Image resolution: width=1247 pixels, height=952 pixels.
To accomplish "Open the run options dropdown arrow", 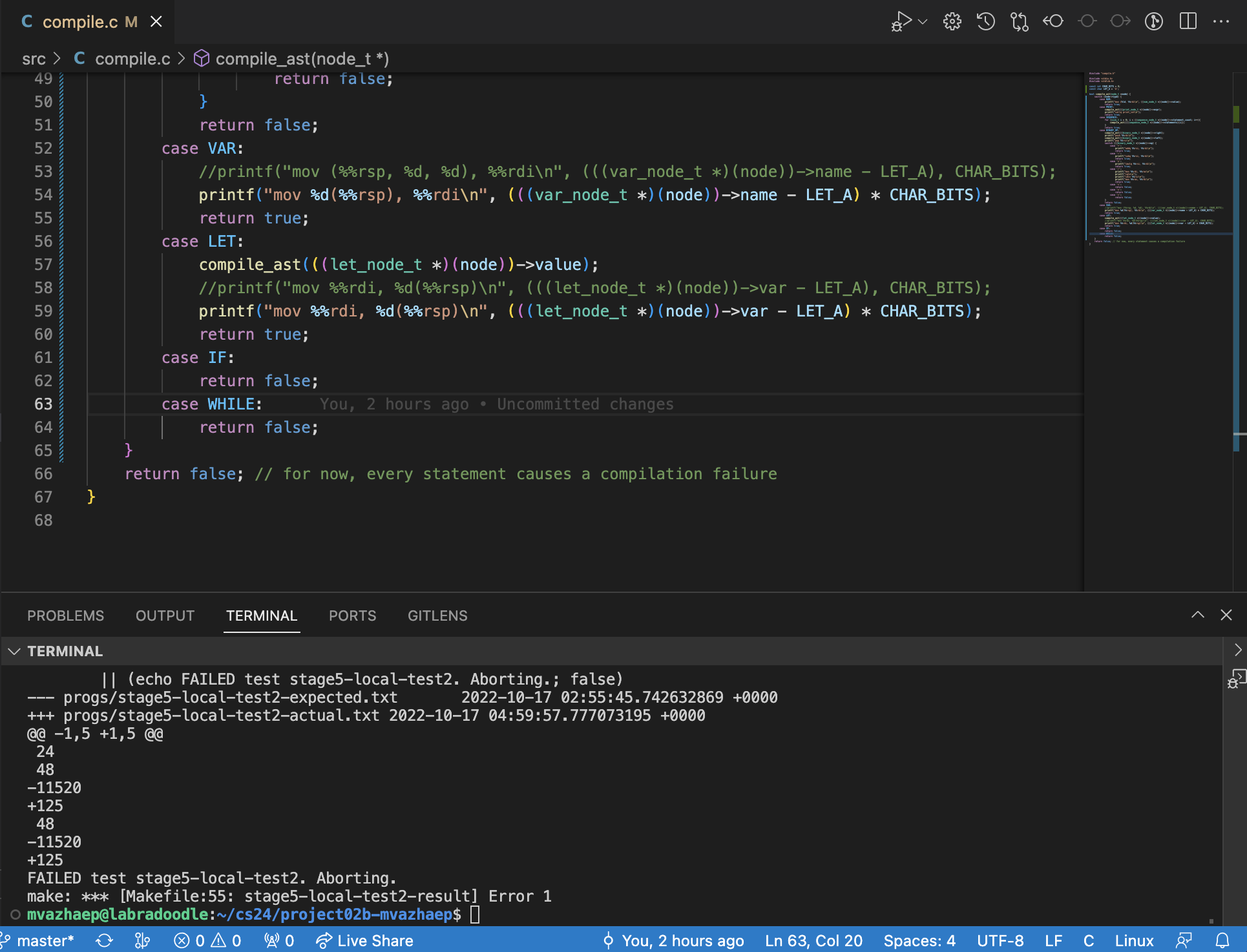I will click(x=923, y=22).
